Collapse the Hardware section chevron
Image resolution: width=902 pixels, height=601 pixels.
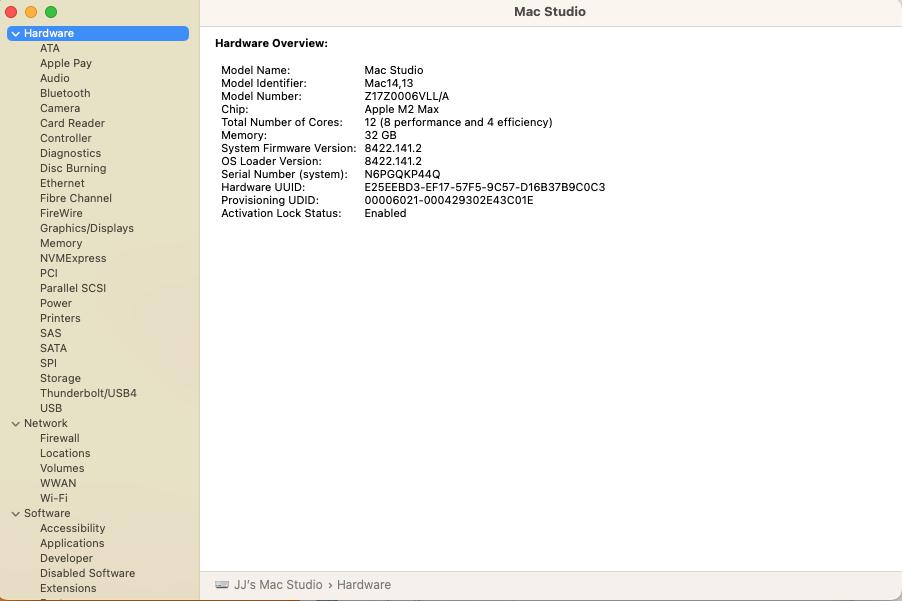16,34
